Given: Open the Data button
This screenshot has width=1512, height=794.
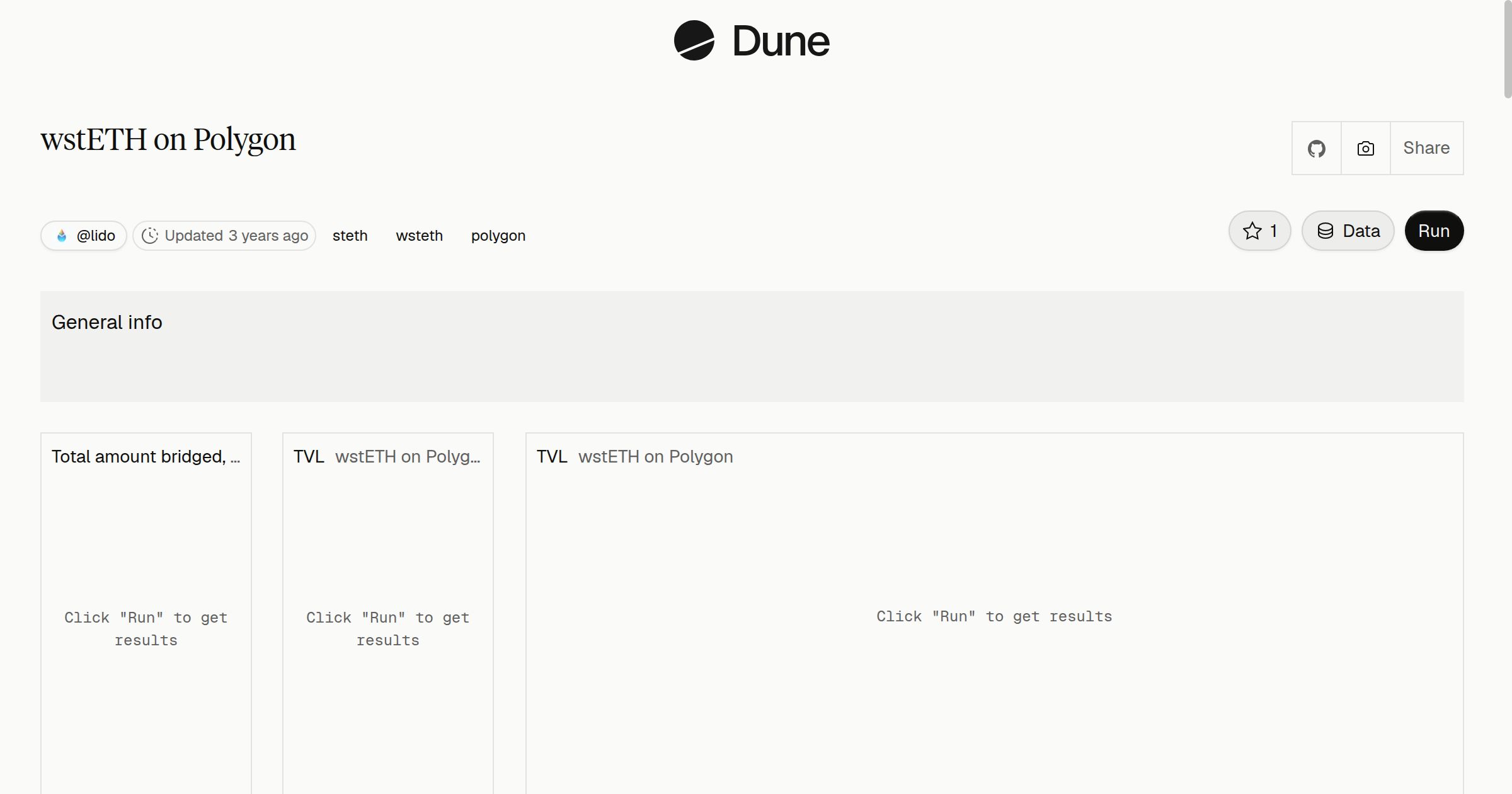Looking at the screenshot, I should [1348, 231].
